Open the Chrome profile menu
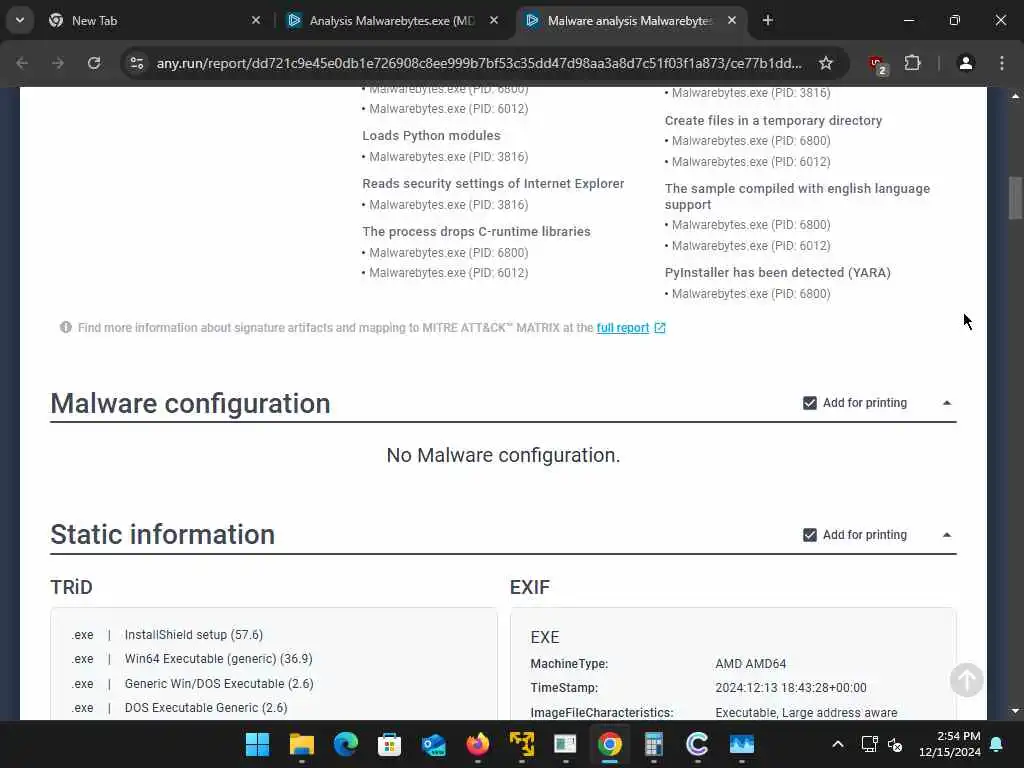The image size is (1024, 768). pyautogui.click(x=966, y=63)
